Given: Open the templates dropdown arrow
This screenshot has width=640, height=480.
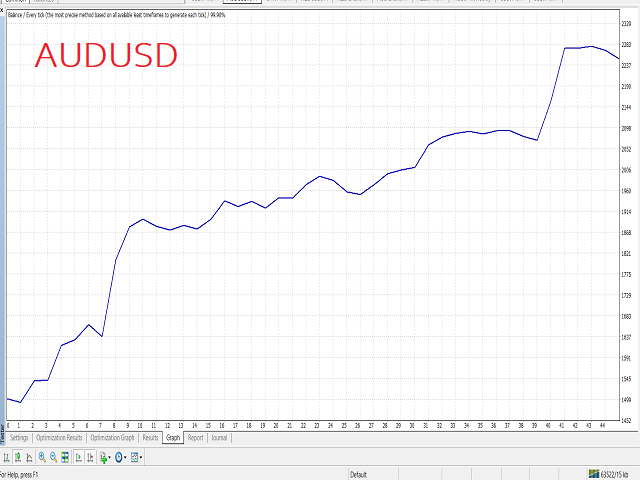Looking at the screenshot, I should tap(141, 457).
